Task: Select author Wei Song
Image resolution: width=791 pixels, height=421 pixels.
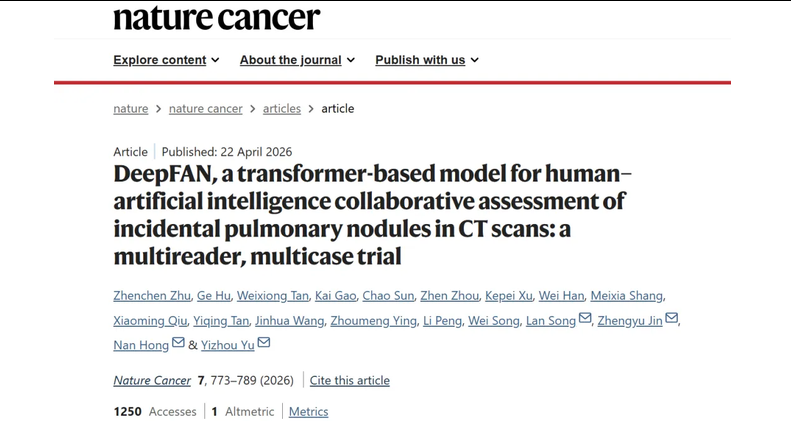Action: click(493, 321)
